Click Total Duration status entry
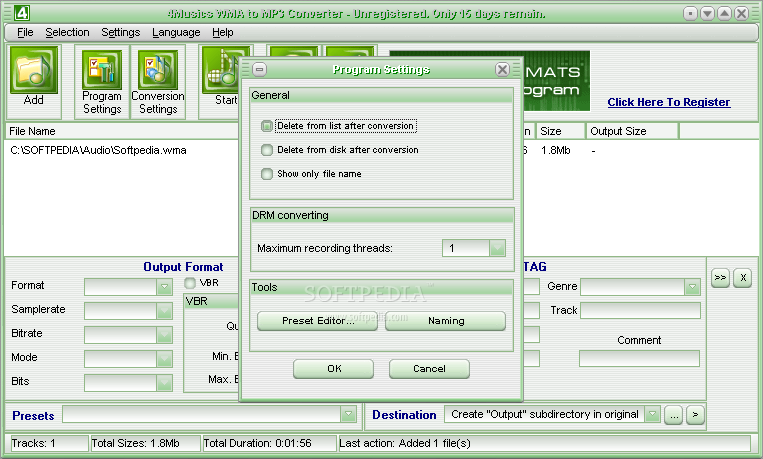 pyautogui.click(x=269, y=443)
